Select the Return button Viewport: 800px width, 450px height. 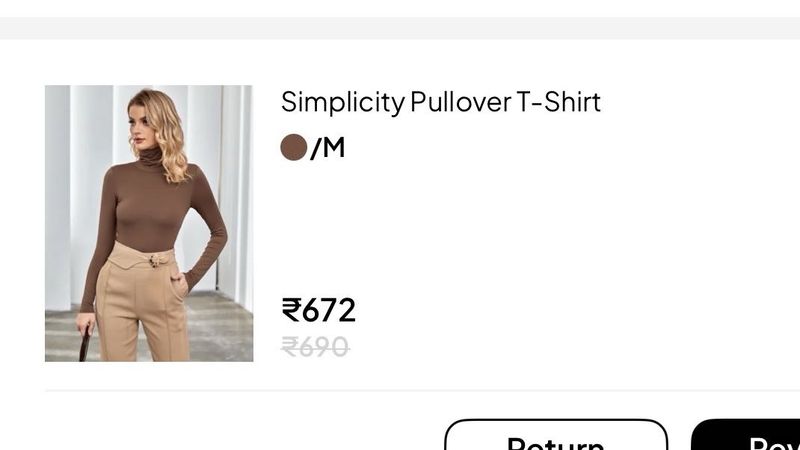pos(556,435)
